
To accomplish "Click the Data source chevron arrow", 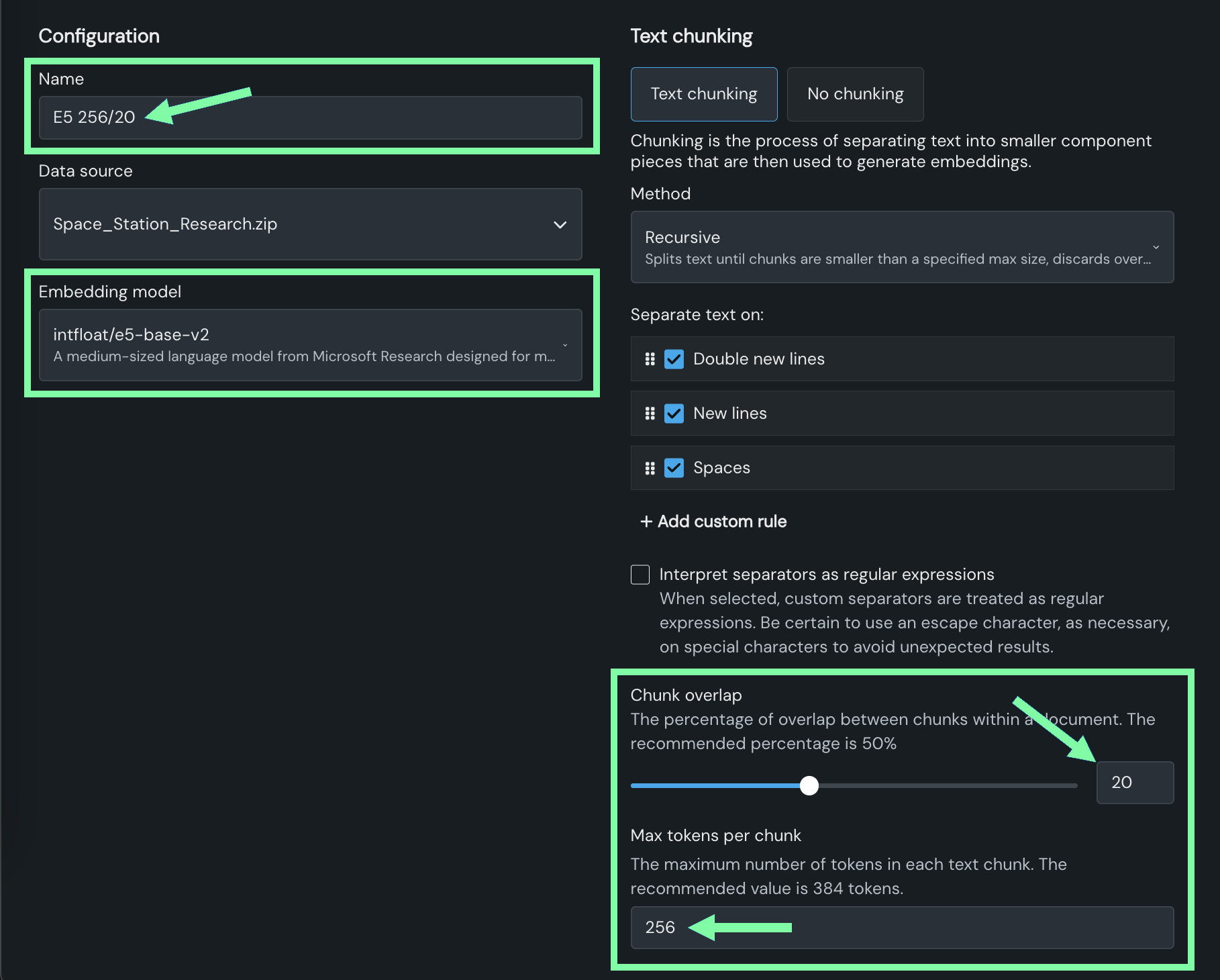I will (x=560, y=225).
